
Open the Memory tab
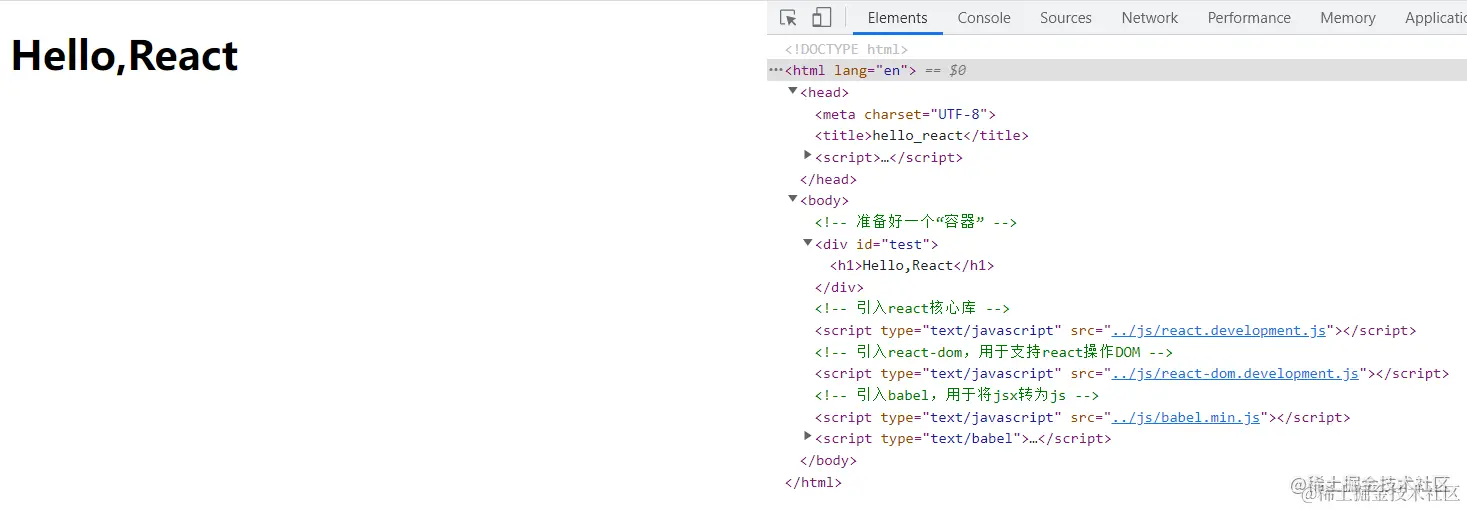tap(1348, 18)
